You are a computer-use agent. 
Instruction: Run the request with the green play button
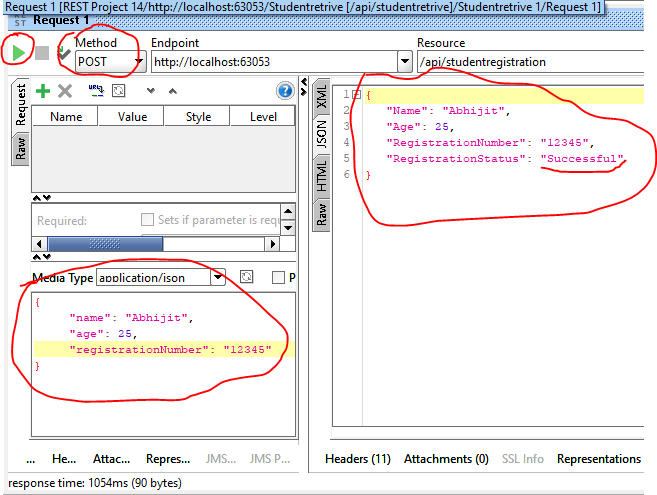click(18, 53)
